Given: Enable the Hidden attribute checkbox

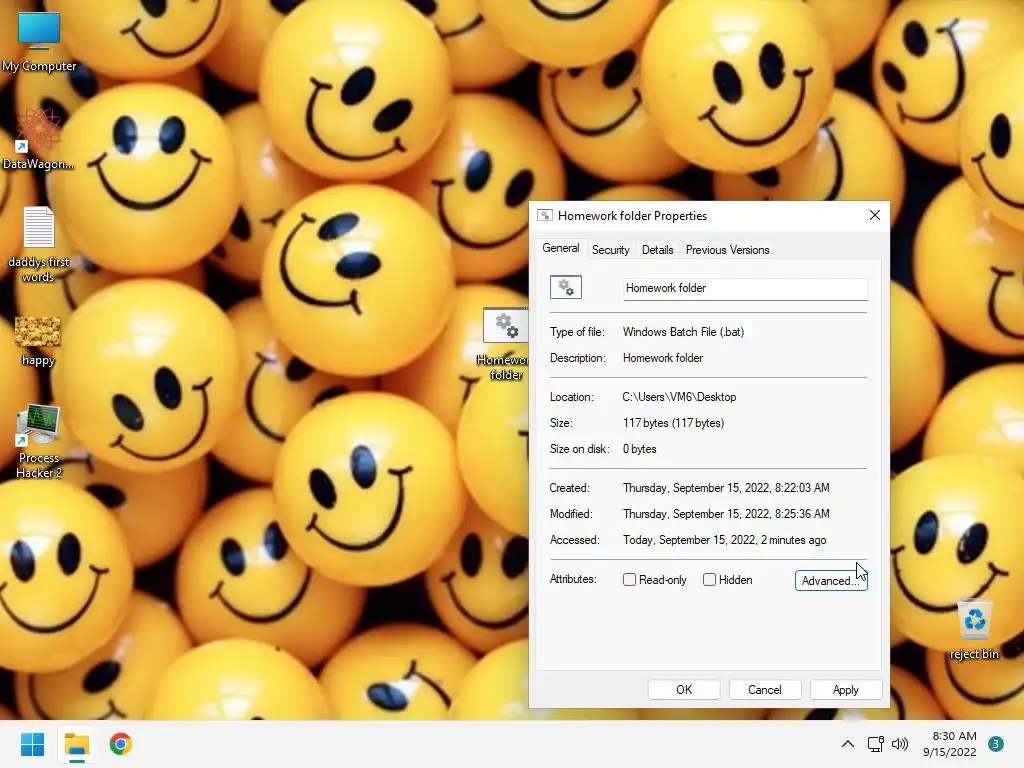Looking at the screenshot, I should click(x=709, y=580).
